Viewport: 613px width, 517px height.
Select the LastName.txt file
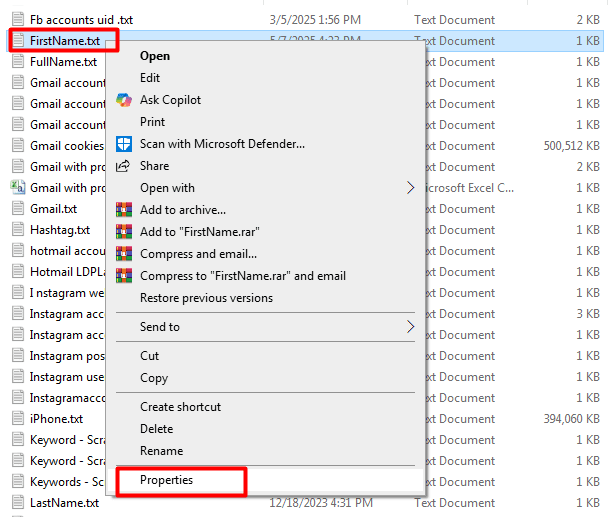[x=65, y=503]
